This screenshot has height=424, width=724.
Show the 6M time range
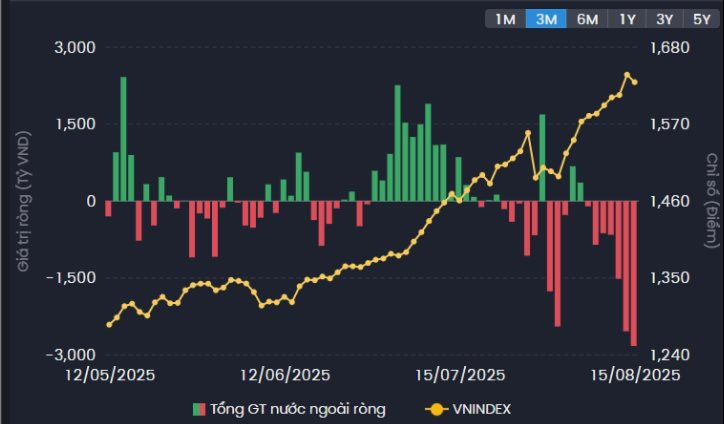click(587, 18)
